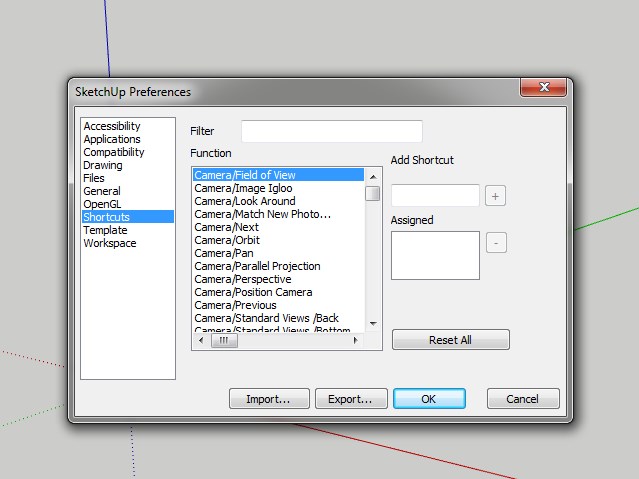Select Camera/Next function
639x479 pixels.
[x=278, y=227]
